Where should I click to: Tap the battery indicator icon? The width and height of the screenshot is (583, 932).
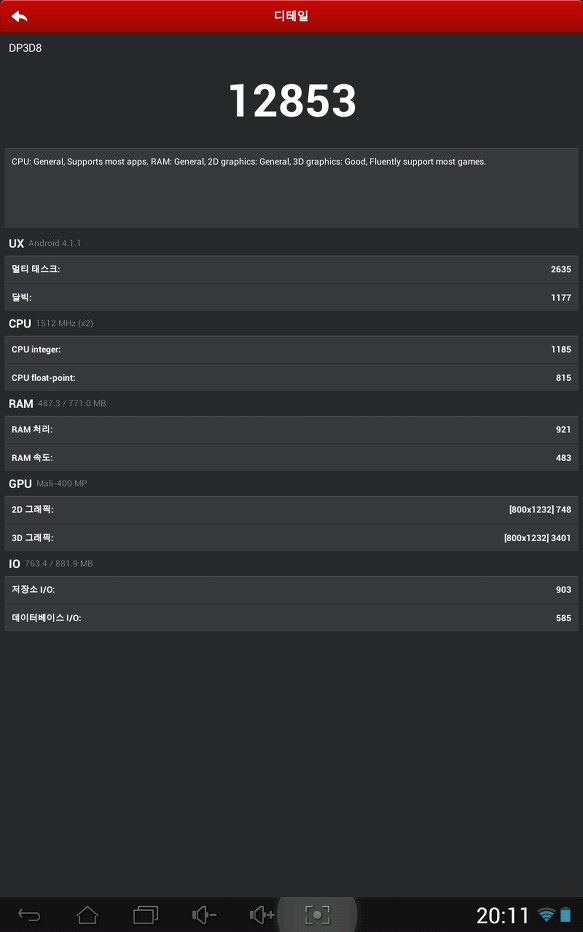tap(566, 915)
